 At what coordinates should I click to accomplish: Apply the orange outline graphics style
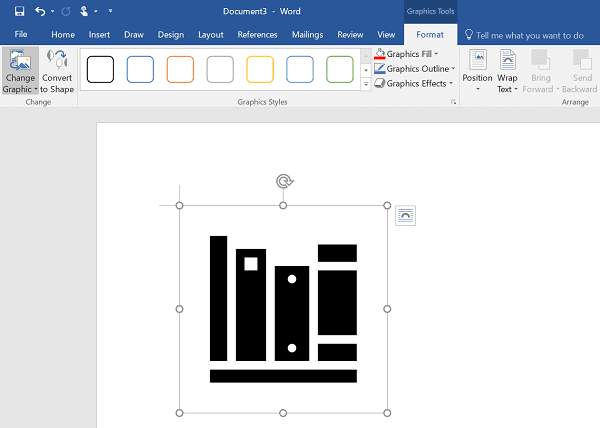point(180,69)
